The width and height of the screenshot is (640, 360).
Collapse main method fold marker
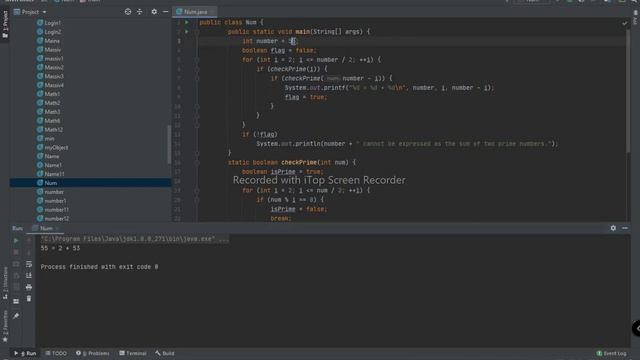click(197, 31)
